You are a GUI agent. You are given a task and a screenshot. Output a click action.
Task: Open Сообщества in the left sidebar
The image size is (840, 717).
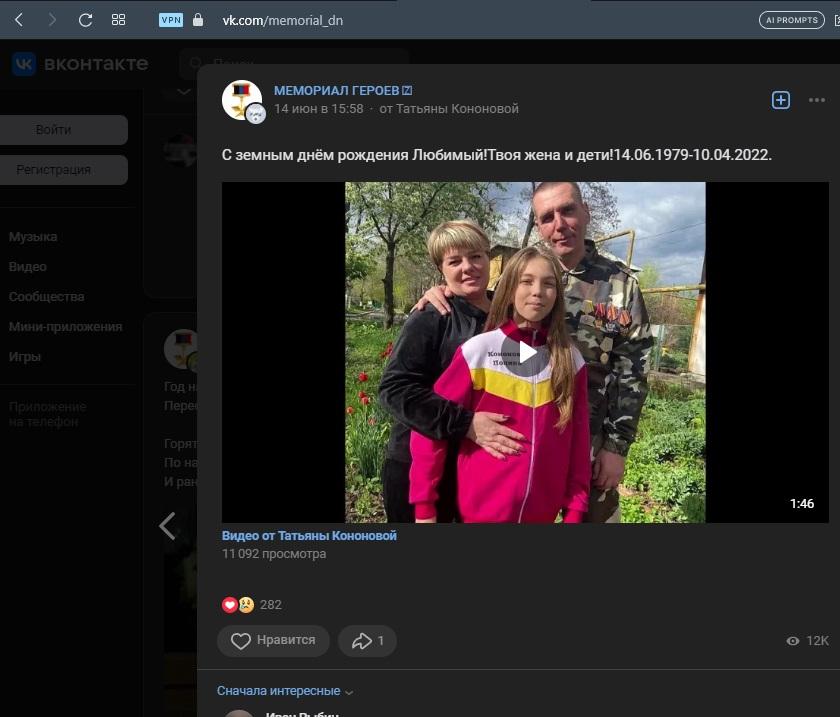click(47, 297)
